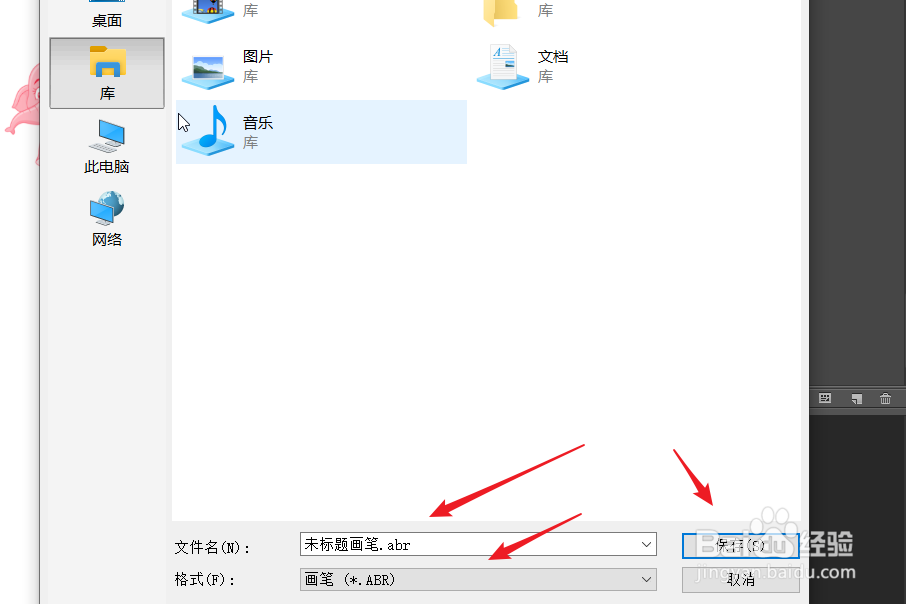
Task: Select the 文档 documents library
Action: pos(615,66)
